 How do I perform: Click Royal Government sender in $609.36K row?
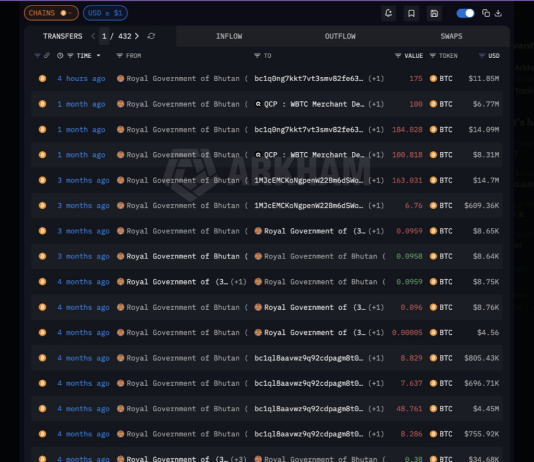click(183, 206)
